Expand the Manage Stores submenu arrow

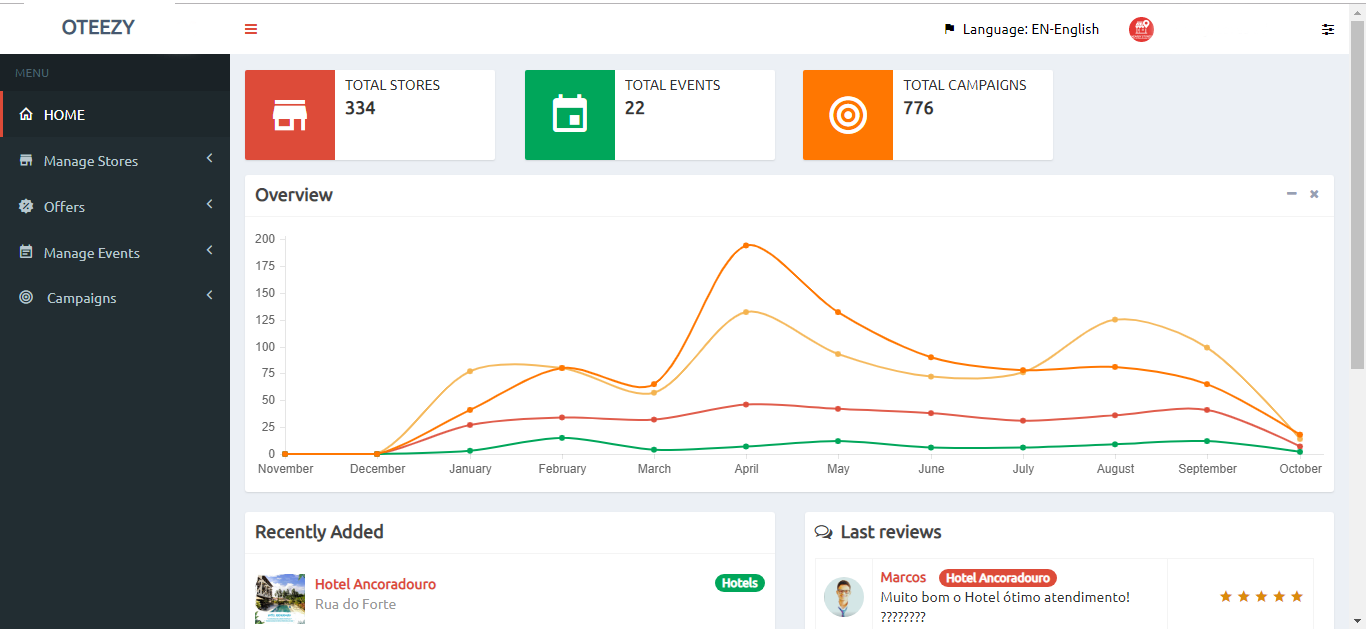(210, 158)
